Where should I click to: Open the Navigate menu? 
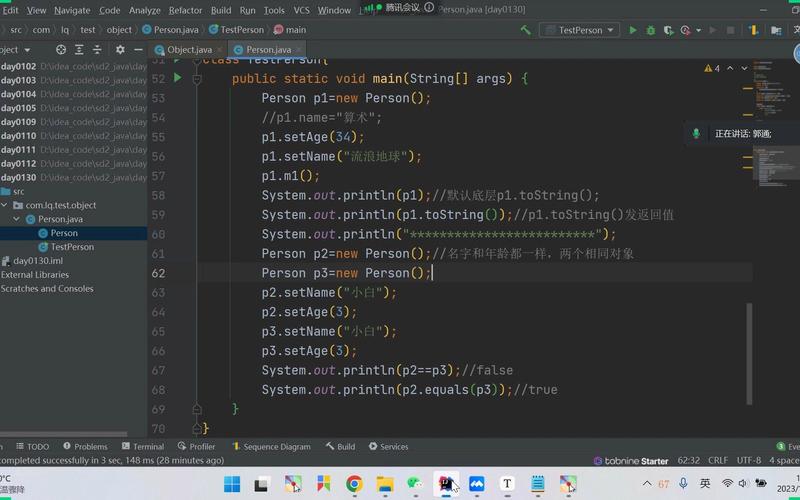72,10
